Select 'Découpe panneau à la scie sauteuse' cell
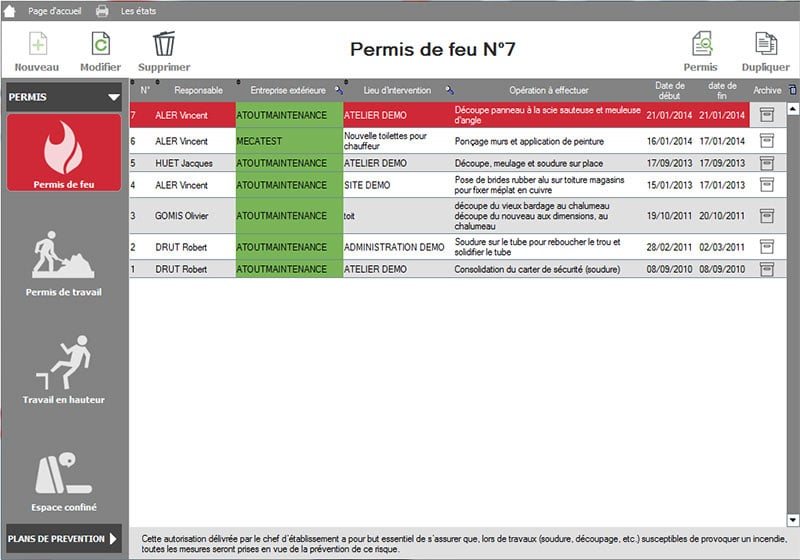Screen dimensions: 800x560 547,115
